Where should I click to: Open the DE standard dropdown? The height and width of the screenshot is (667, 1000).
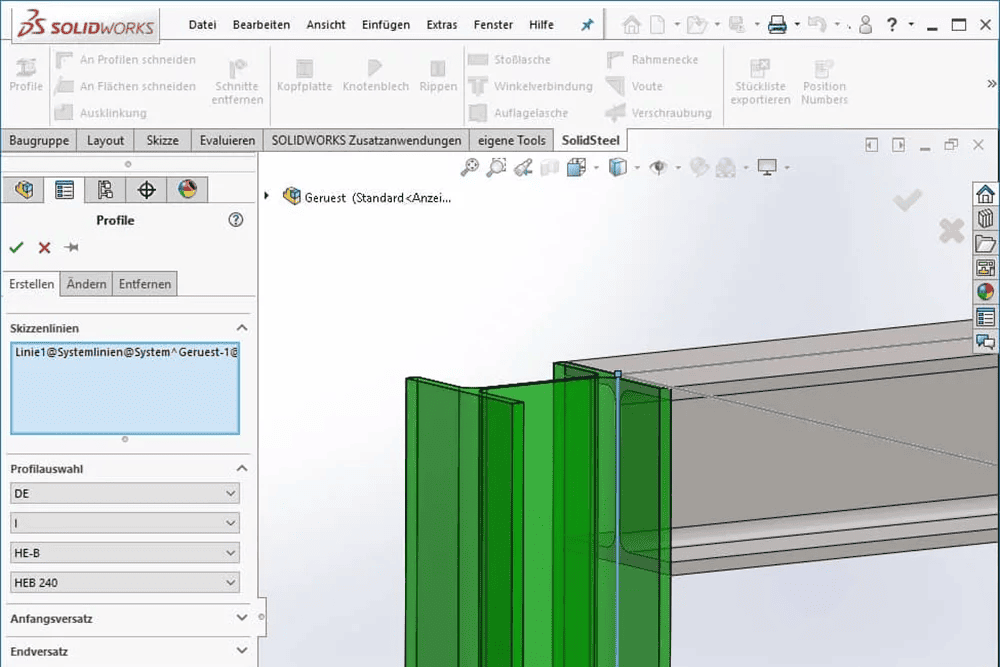(x=125, y=493)
